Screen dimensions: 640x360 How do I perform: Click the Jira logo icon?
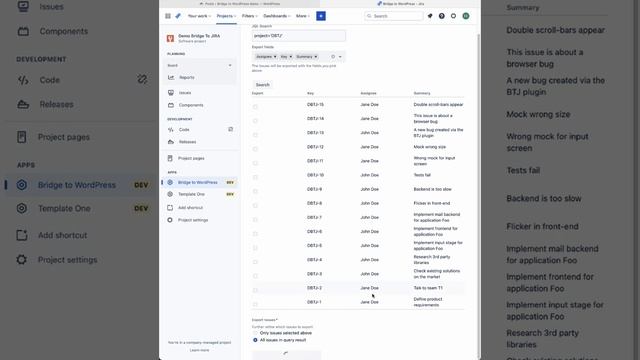point(178,16)
